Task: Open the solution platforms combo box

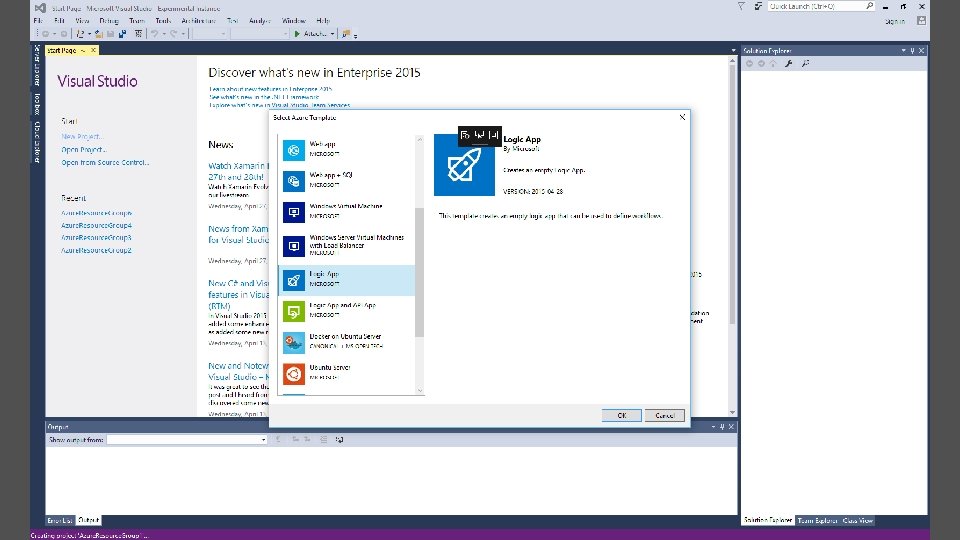Action: 260,34
